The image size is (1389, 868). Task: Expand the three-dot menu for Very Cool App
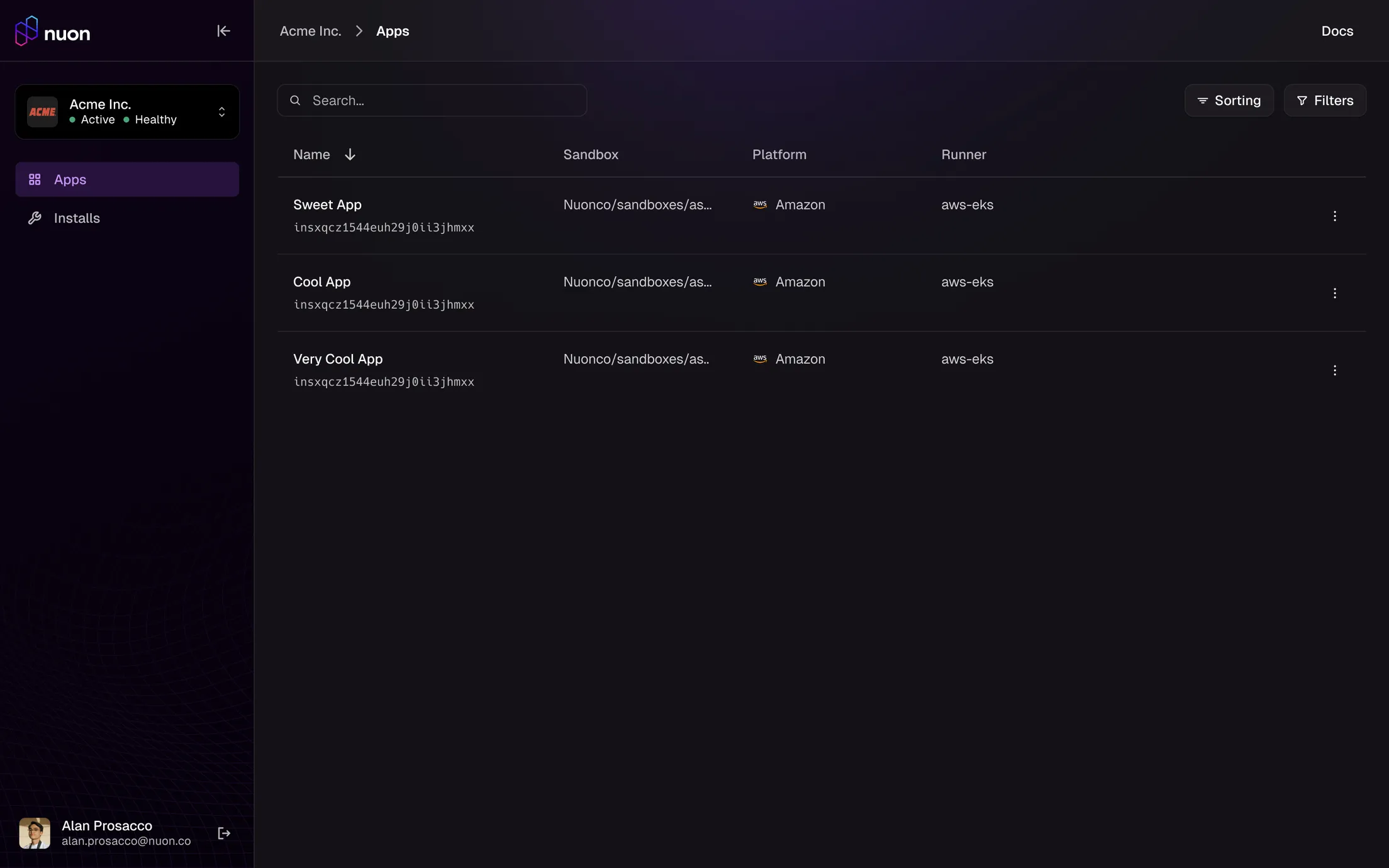1335,370
